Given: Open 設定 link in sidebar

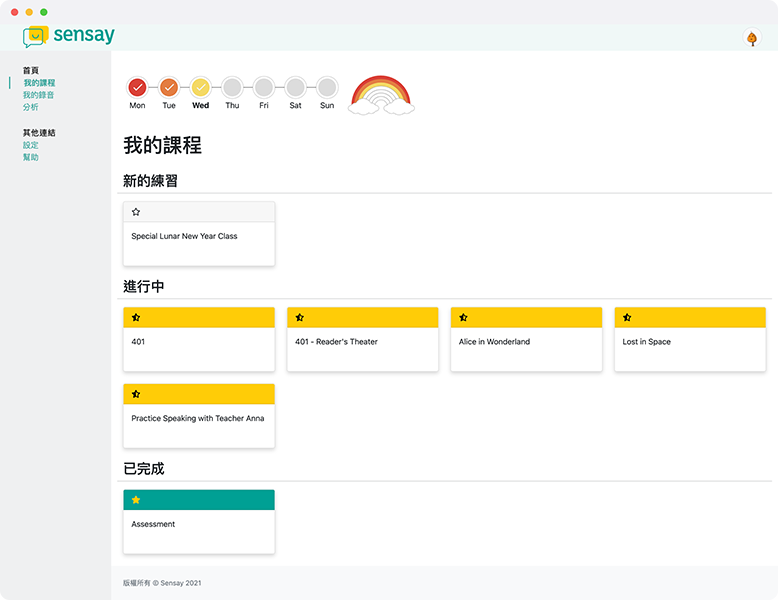Looking at the screenshot, I should click(31, 145).
